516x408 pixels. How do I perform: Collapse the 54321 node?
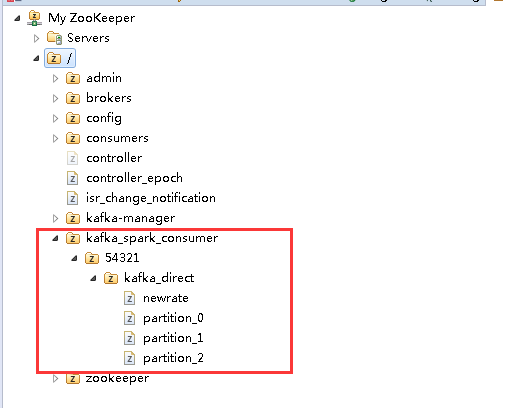coord(74,258)
